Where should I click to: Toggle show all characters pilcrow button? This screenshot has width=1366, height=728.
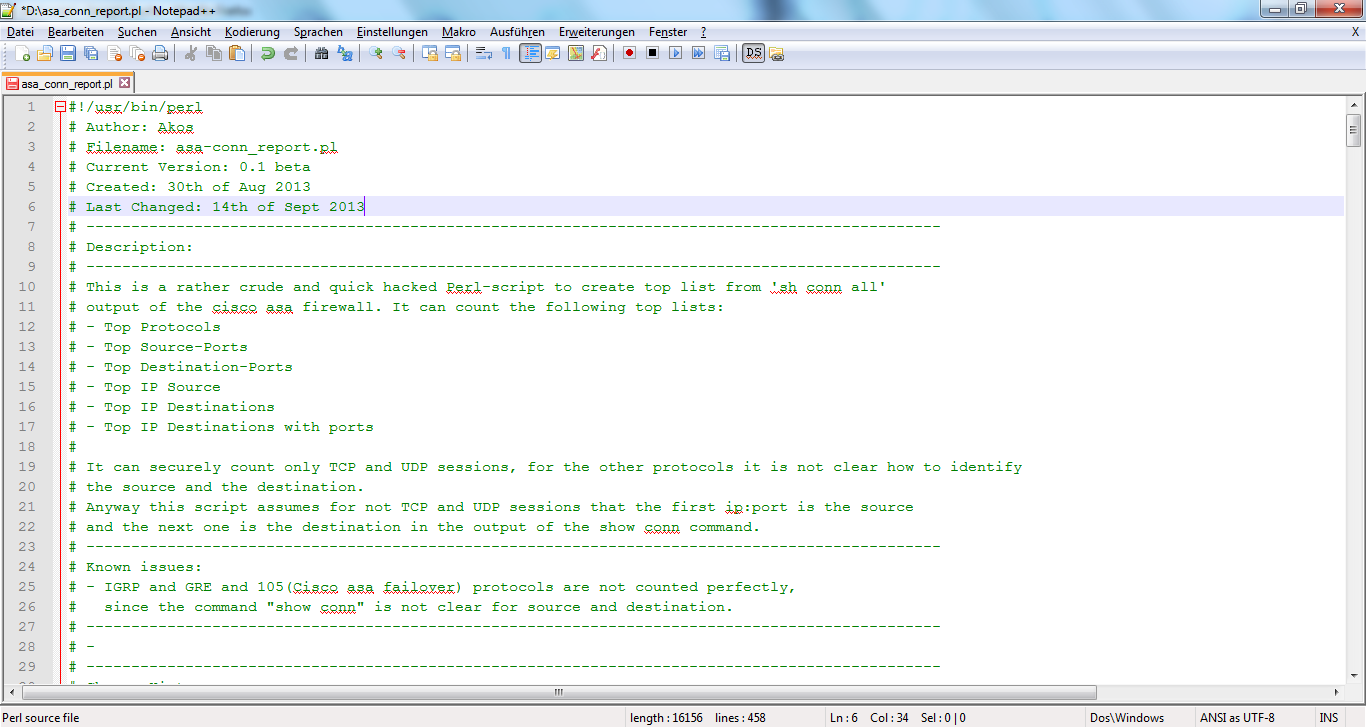point(506,53)
